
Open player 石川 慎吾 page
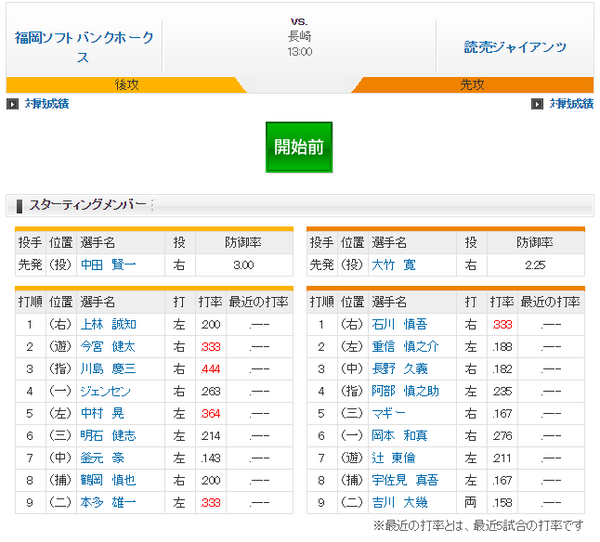point(399,325)
